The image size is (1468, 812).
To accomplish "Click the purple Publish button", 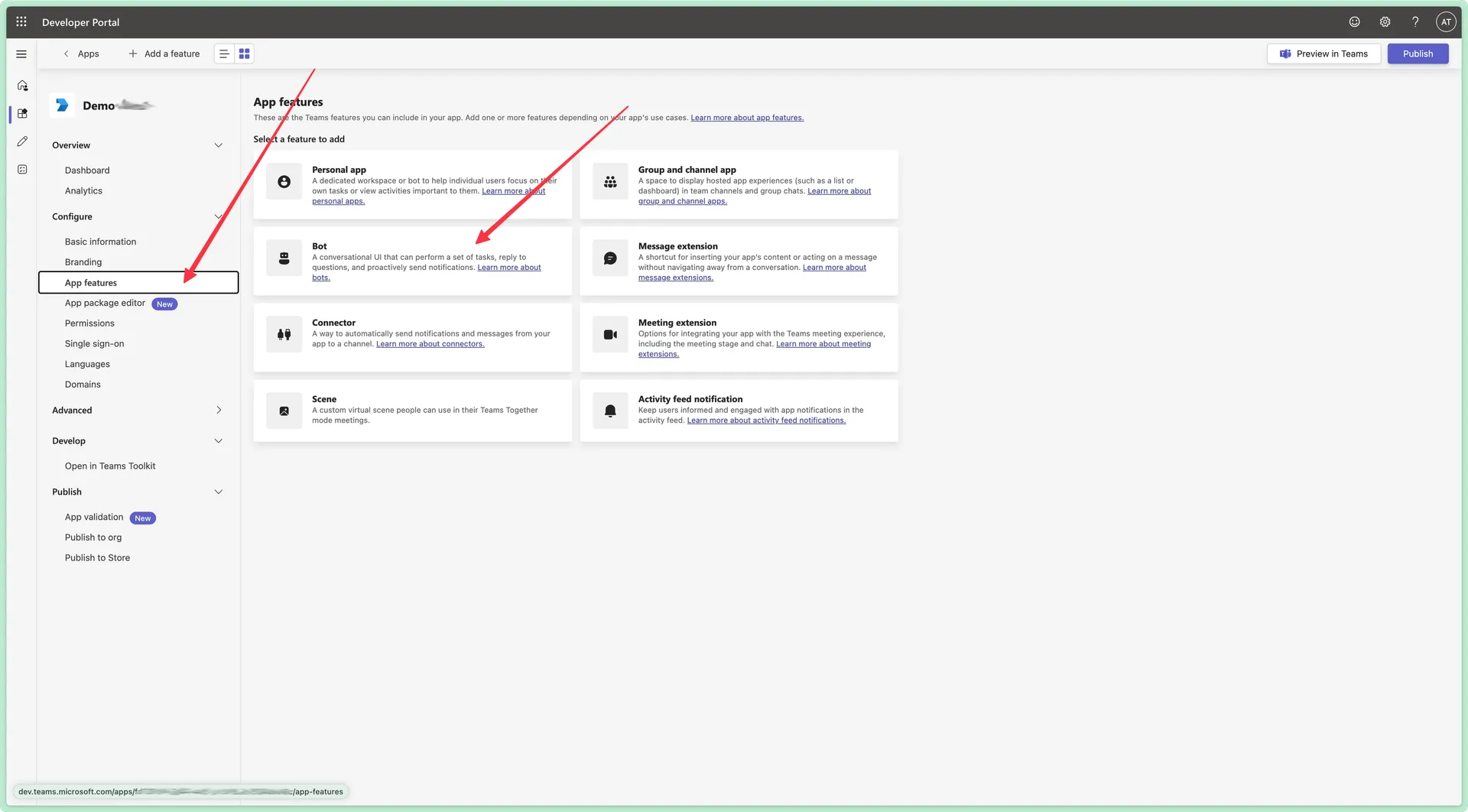I will 1418,54.
